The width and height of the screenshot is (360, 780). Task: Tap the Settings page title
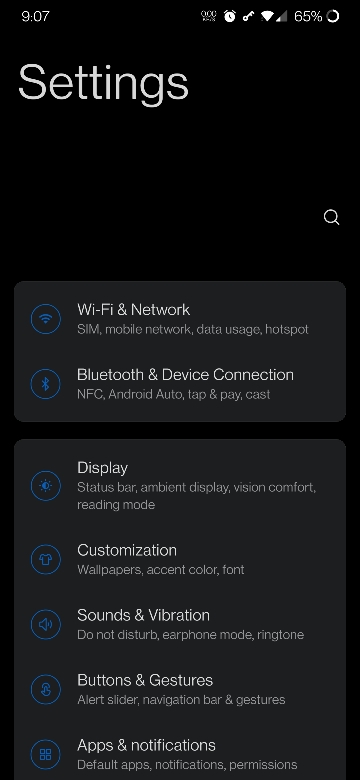[x=103, y=84]
